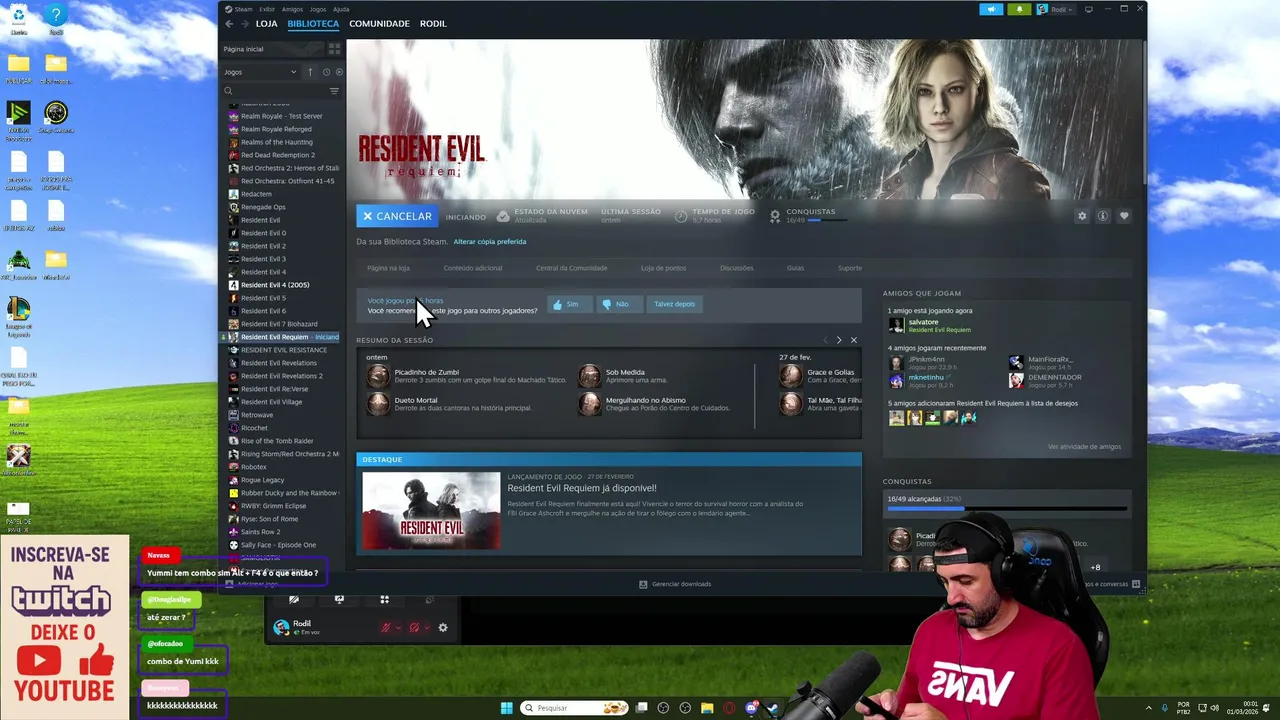Go to next session summary page
The image size is (1280, 720).
(x=839, y=340)
